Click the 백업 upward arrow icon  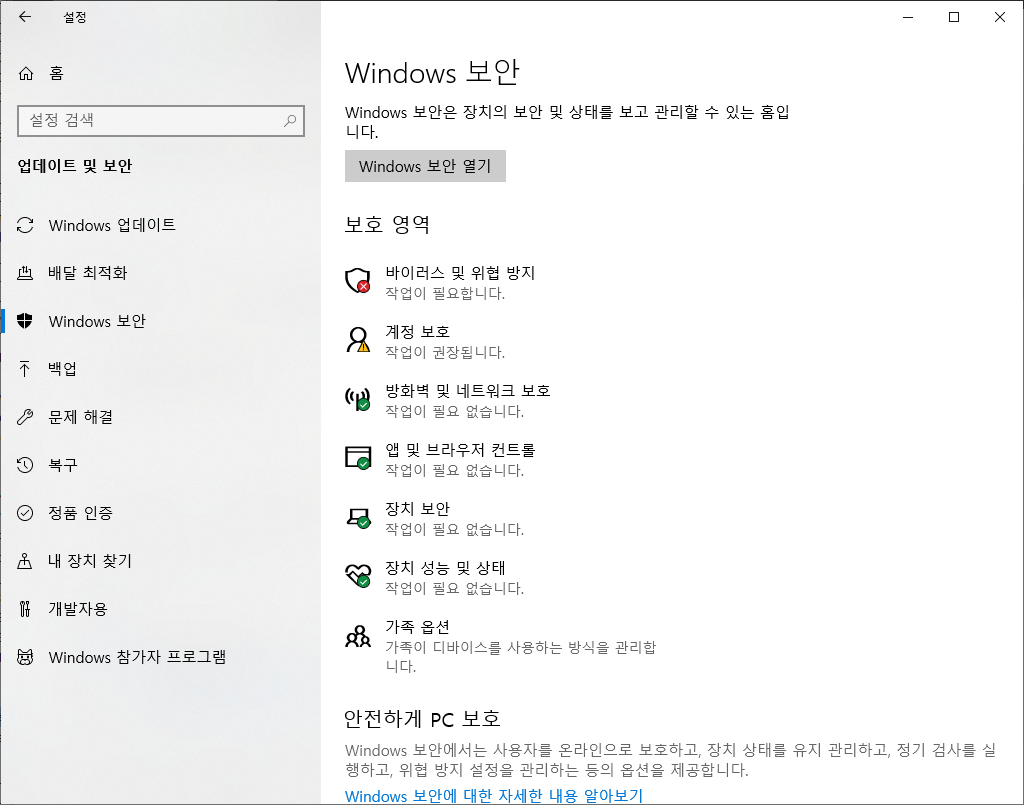25,369
